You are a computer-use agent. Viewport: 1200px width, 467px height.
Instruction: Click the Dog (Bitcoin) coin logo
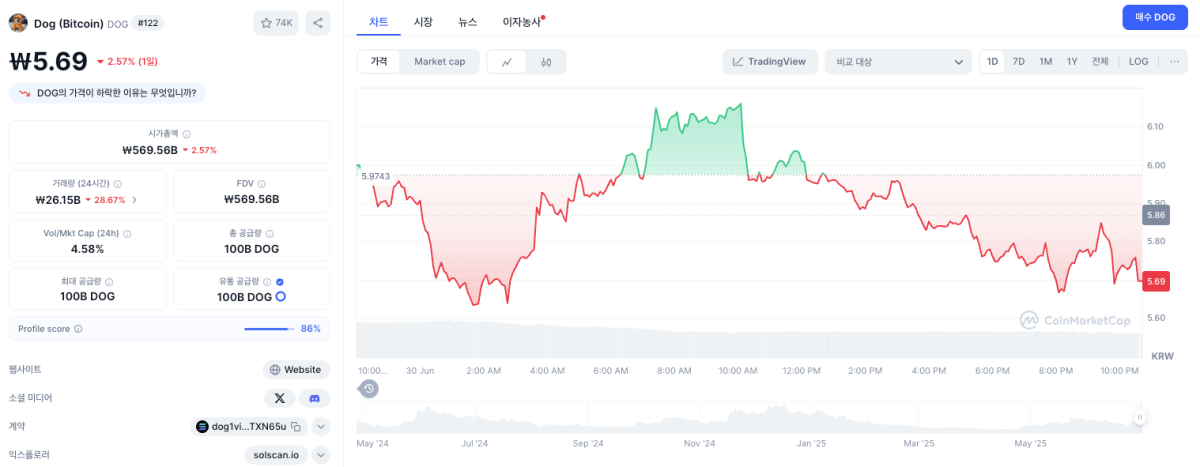pyautogui.click(x=18, y=22)
